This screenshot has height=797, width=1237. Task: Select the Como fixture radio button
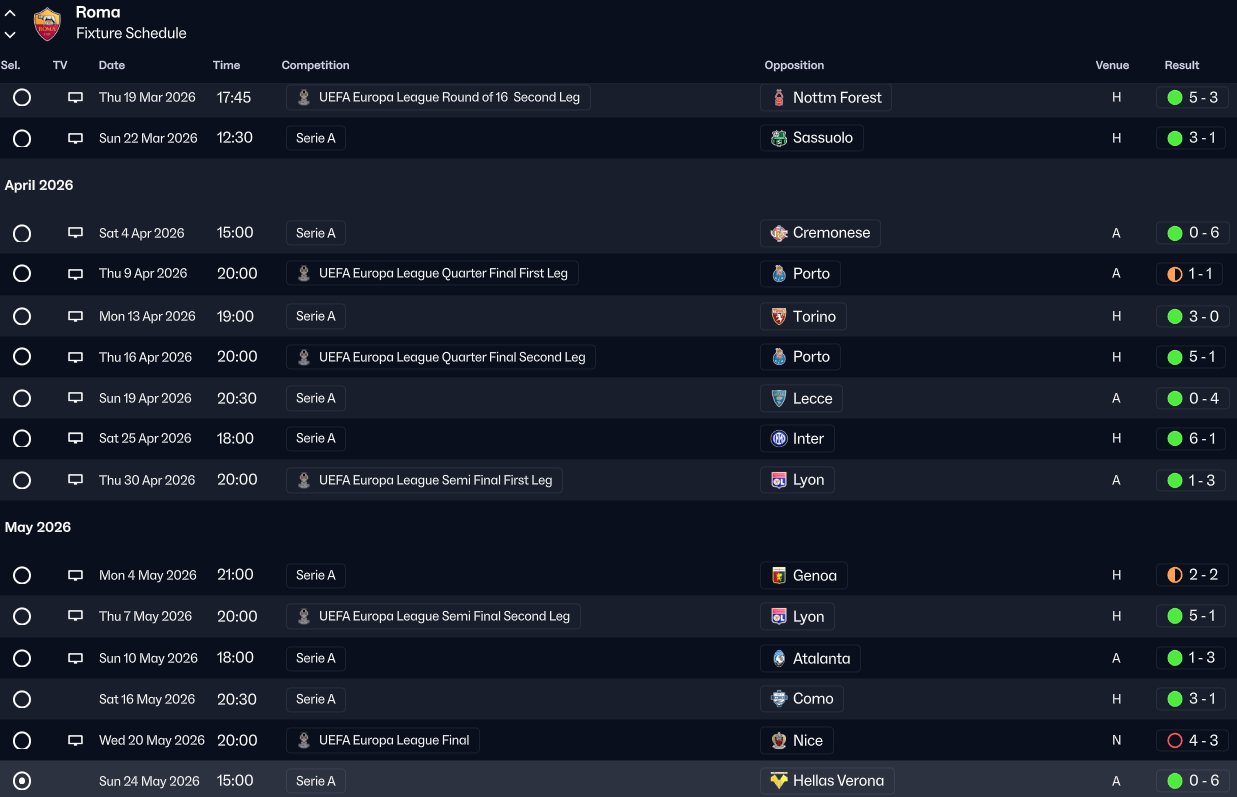pos(22,700)
